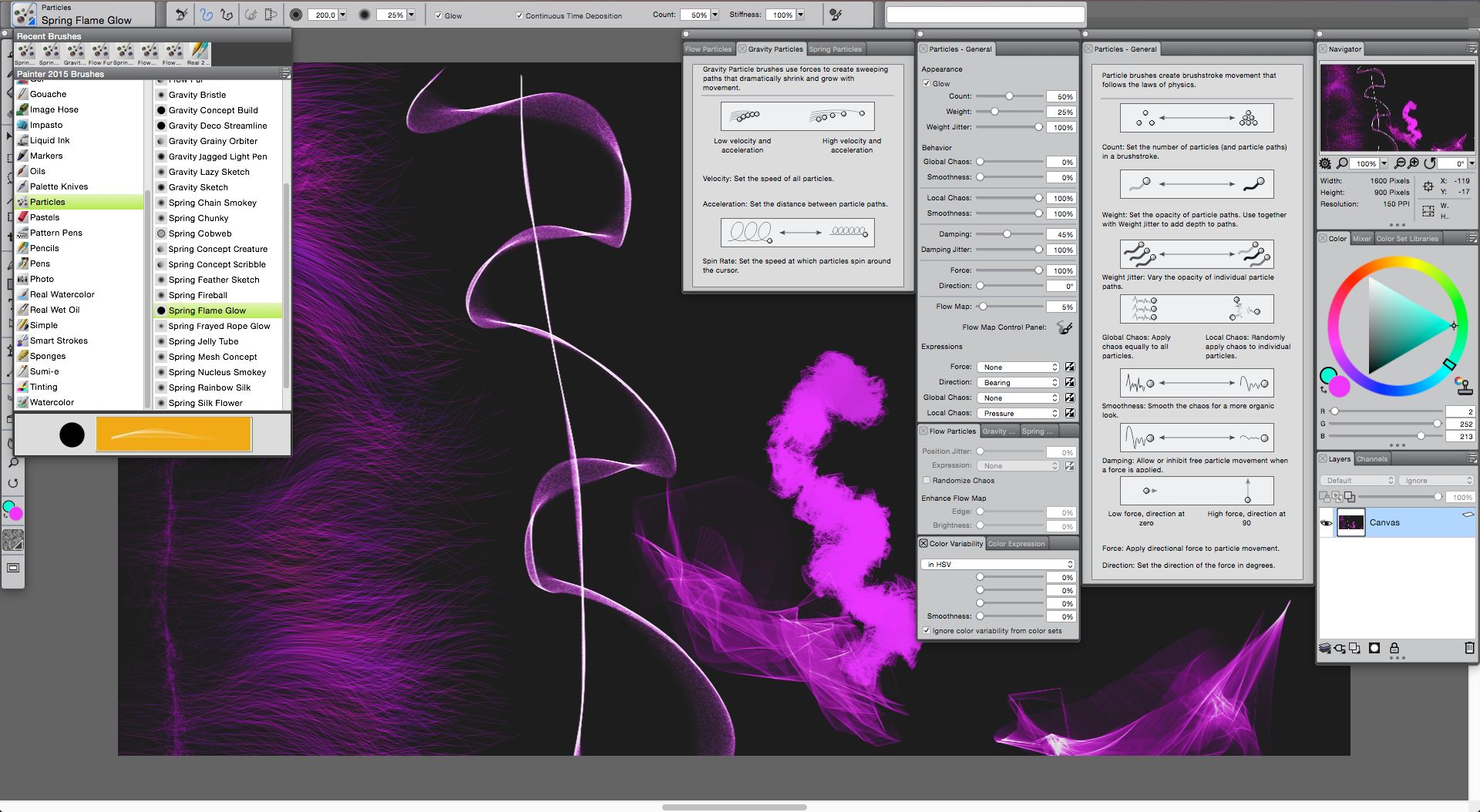This screenshot has height=812, width=1480.
Task: Open the Layers panel options menu icon
Action: 1472,458
